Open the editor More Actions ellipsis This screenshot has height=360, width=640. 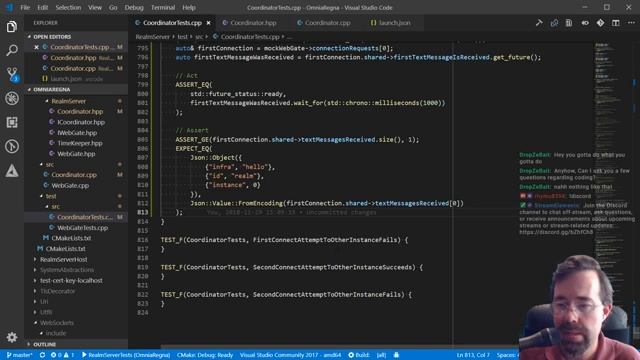pyautogui.click(x=631, y=23)
